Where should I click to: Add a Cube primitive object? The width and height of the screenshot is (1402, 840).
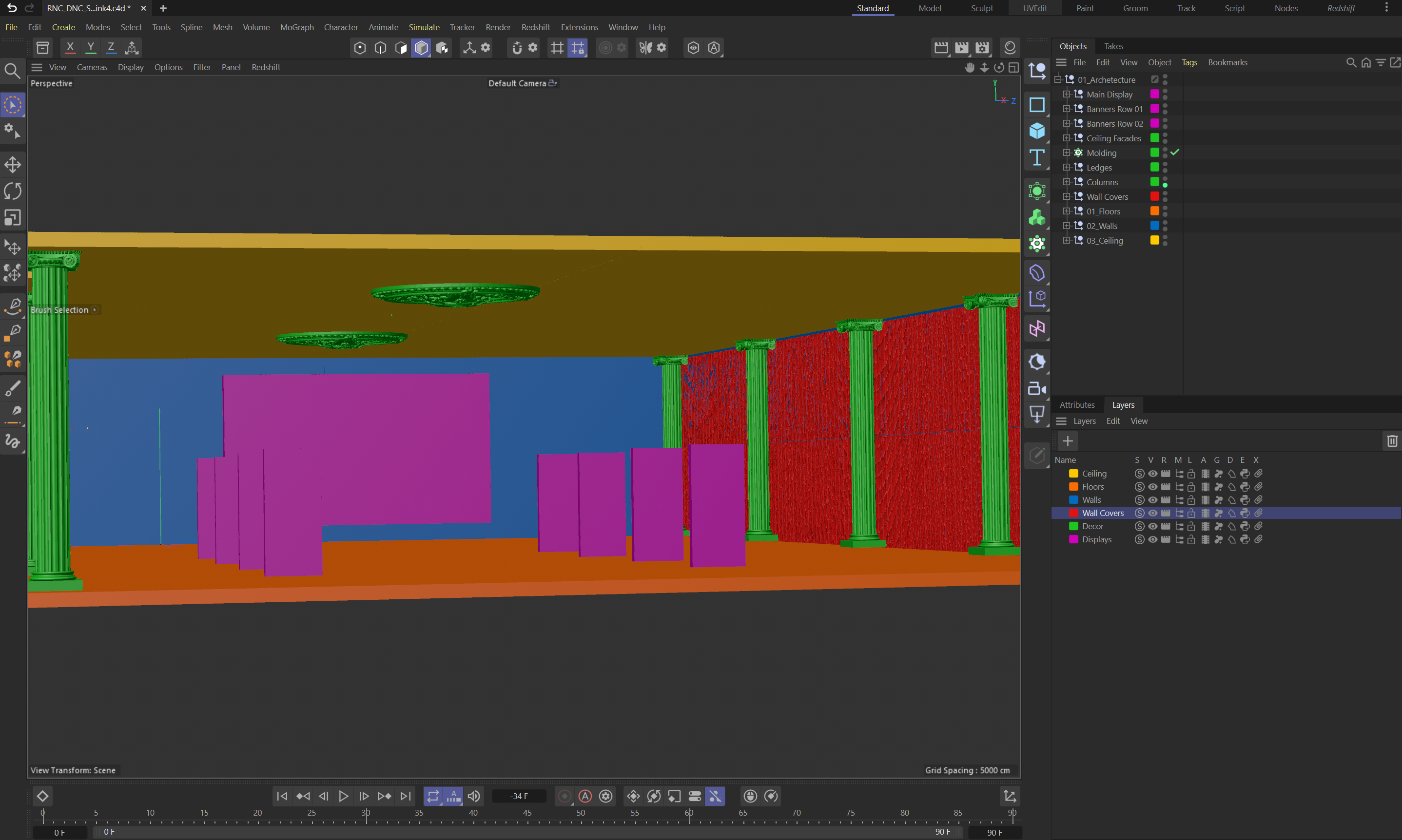pyautogui.click(x=1037, y=131)
